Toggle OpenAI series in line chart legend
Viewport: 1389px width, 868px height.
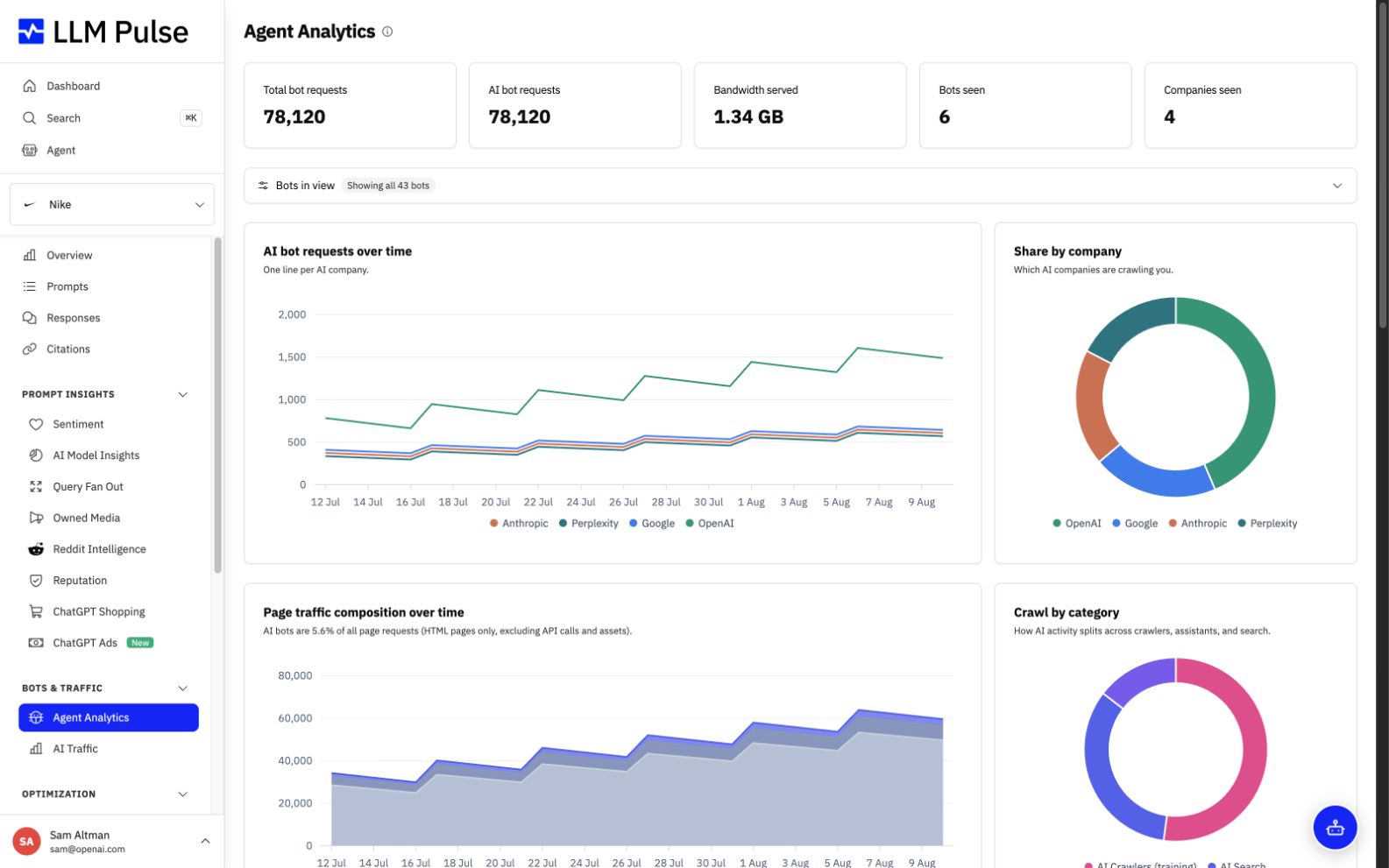[x=710, y=523]
